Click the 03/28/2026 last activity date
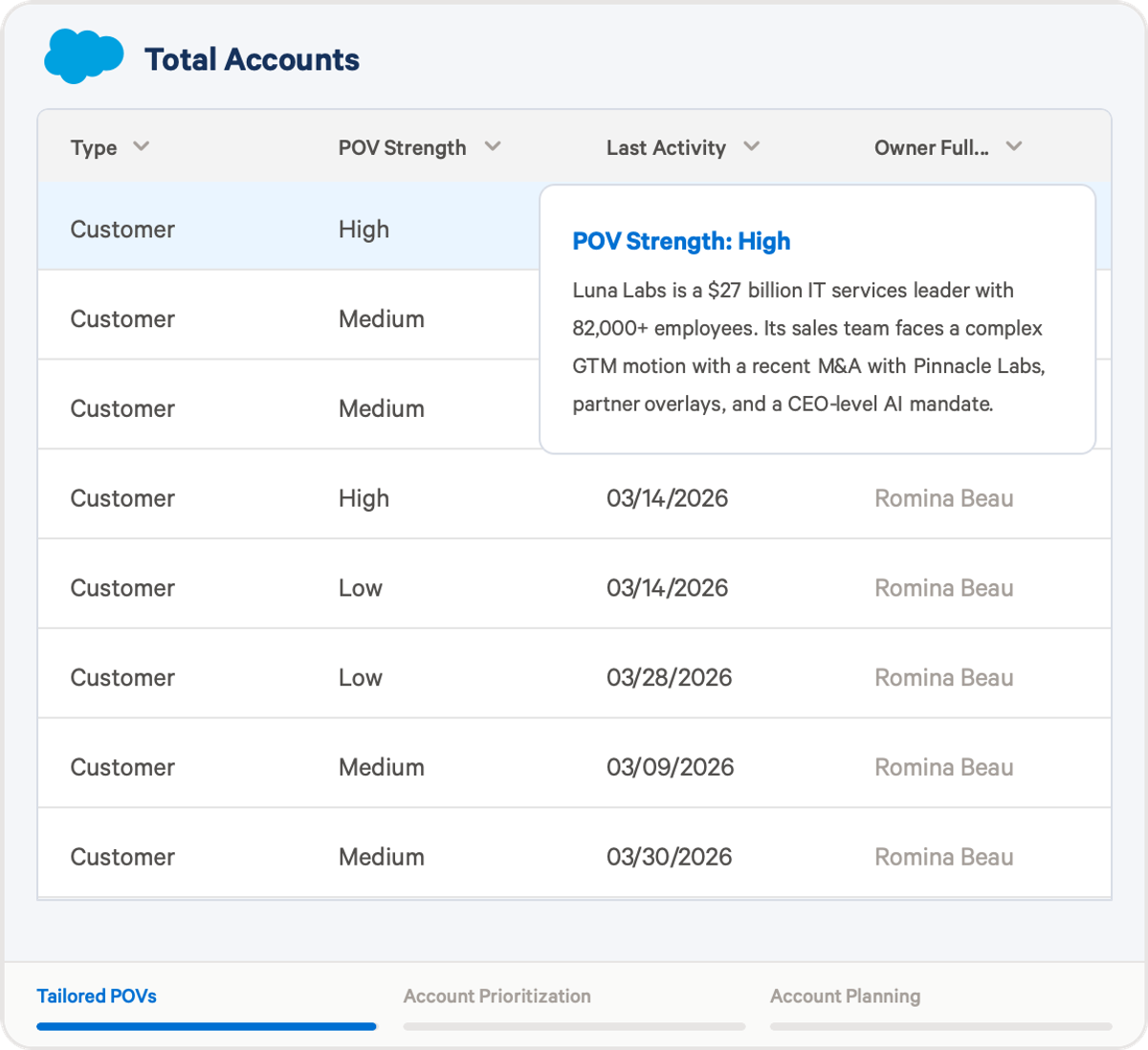The image size is (1148, 1050). pyautogui.click(x=669, y=677)
